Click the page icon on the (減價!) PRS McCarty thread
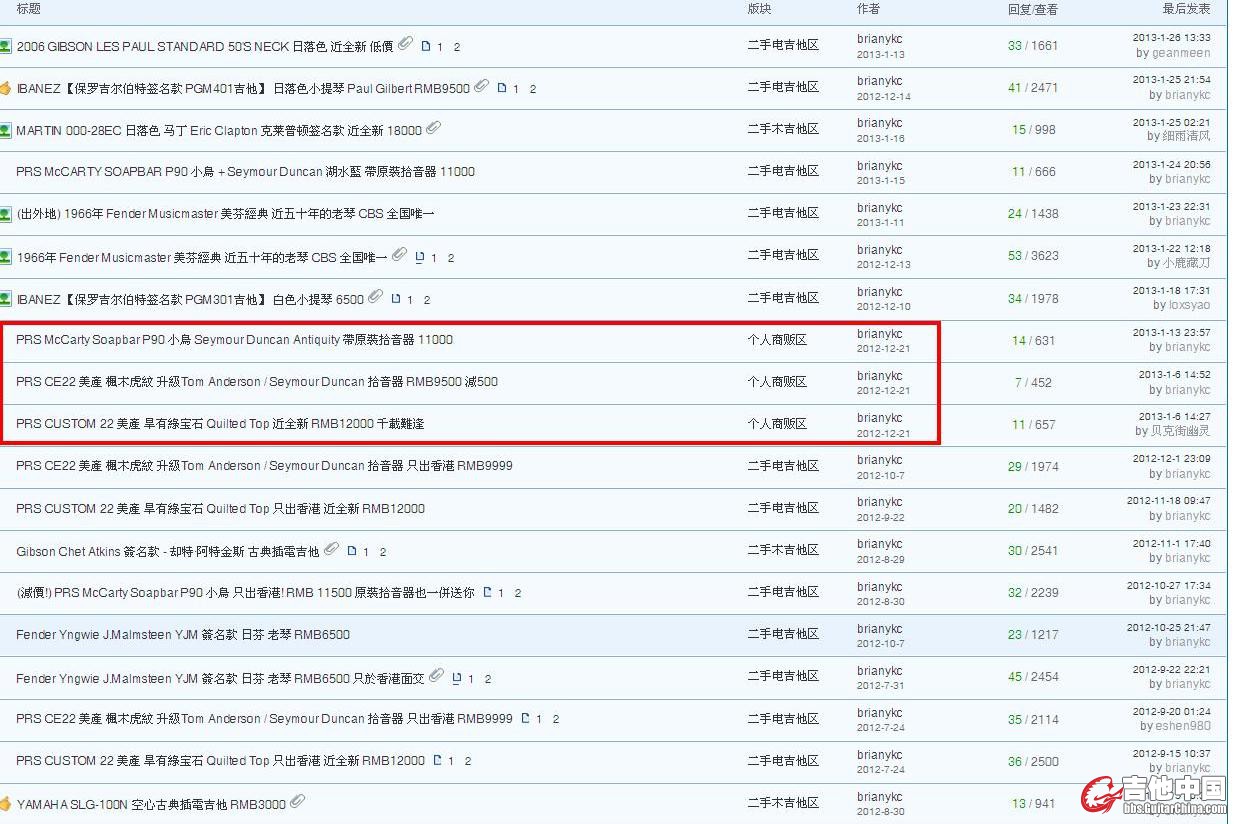 [487, 593]
